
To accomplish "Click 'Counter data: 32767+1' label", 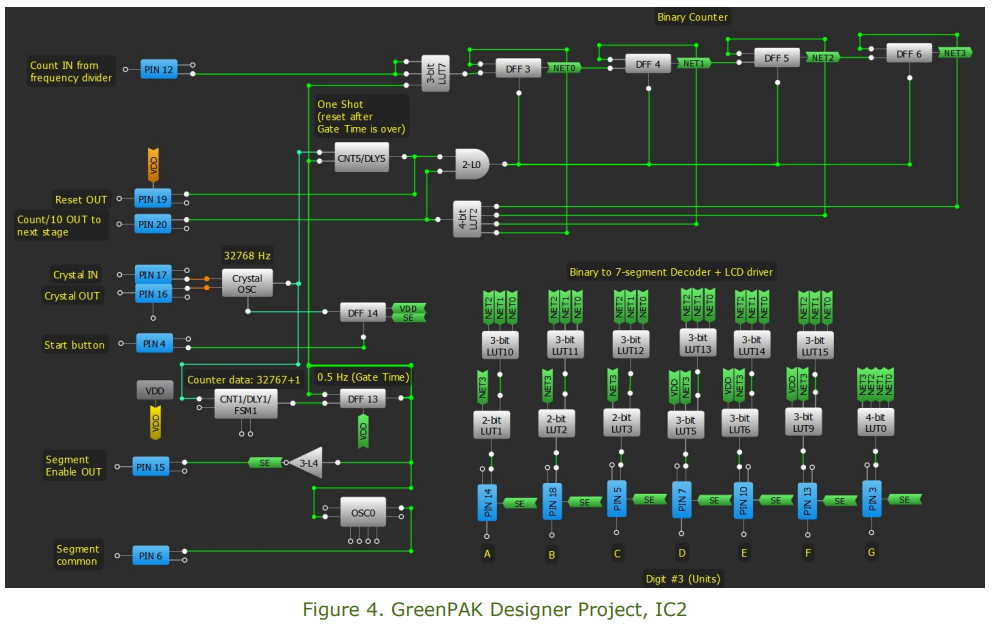I will (x=244, y=380).
